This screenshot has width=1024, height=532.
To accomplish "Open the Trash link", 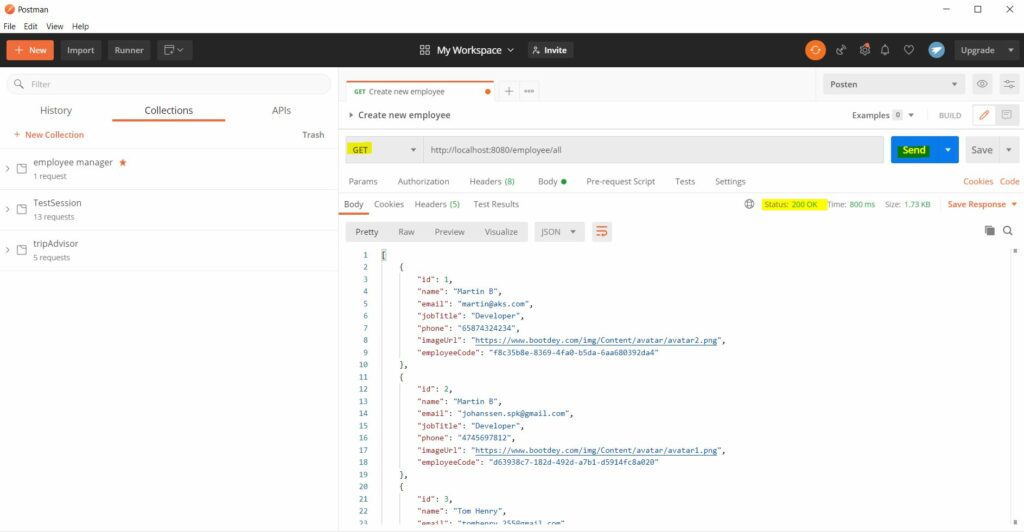I will 313,134.
